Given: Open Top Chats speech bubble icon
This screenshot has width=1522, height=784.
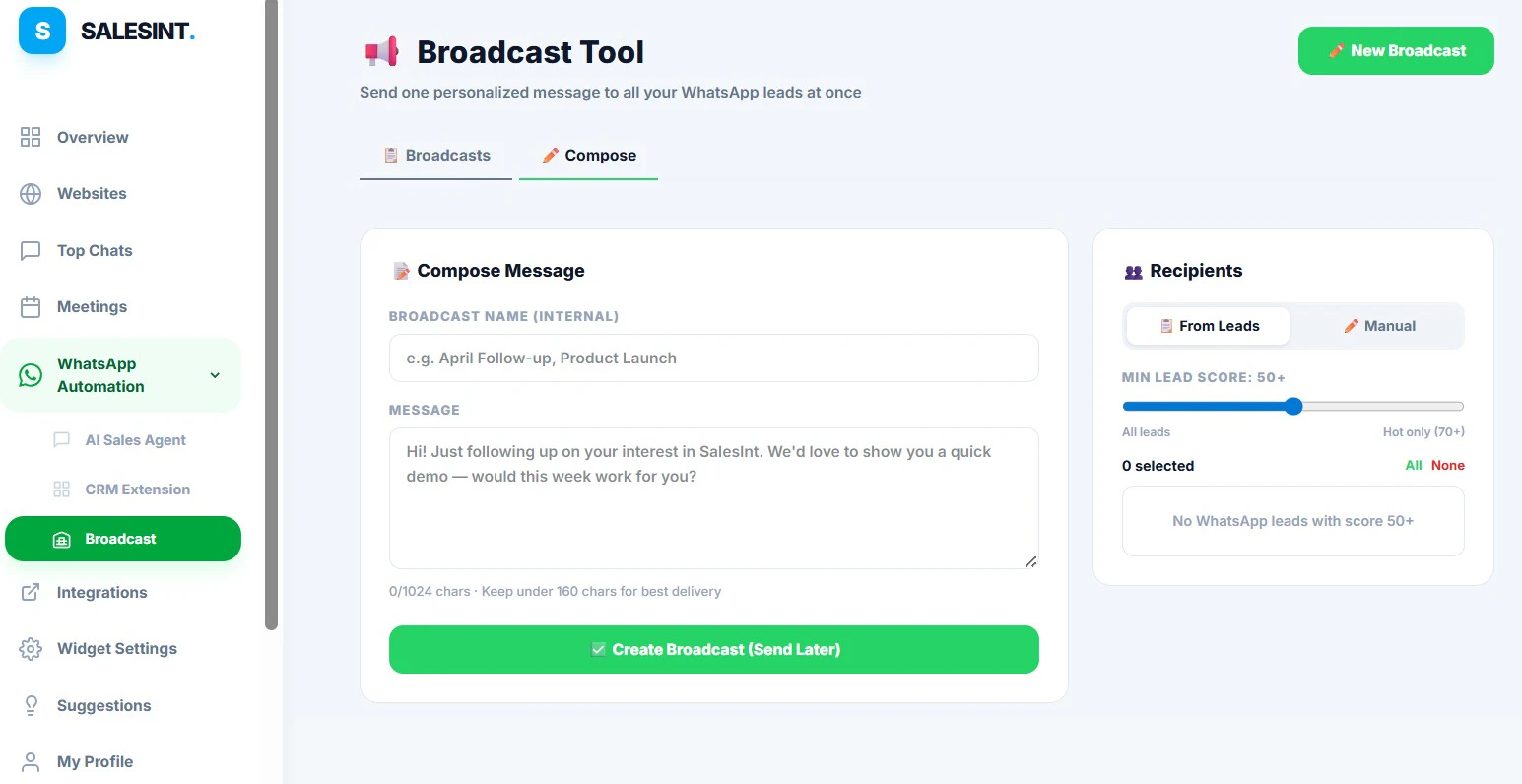Looking at the screenshot, I should click(31, 250).
